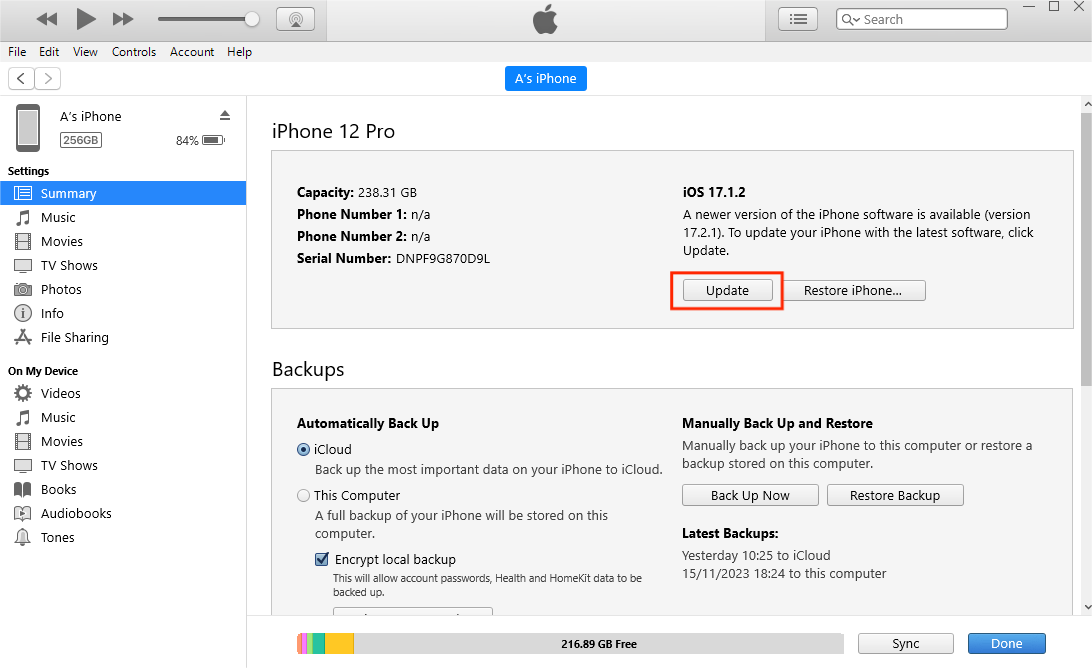Open Photos settings
This screenshot has width=1092, height=668.
123,289
